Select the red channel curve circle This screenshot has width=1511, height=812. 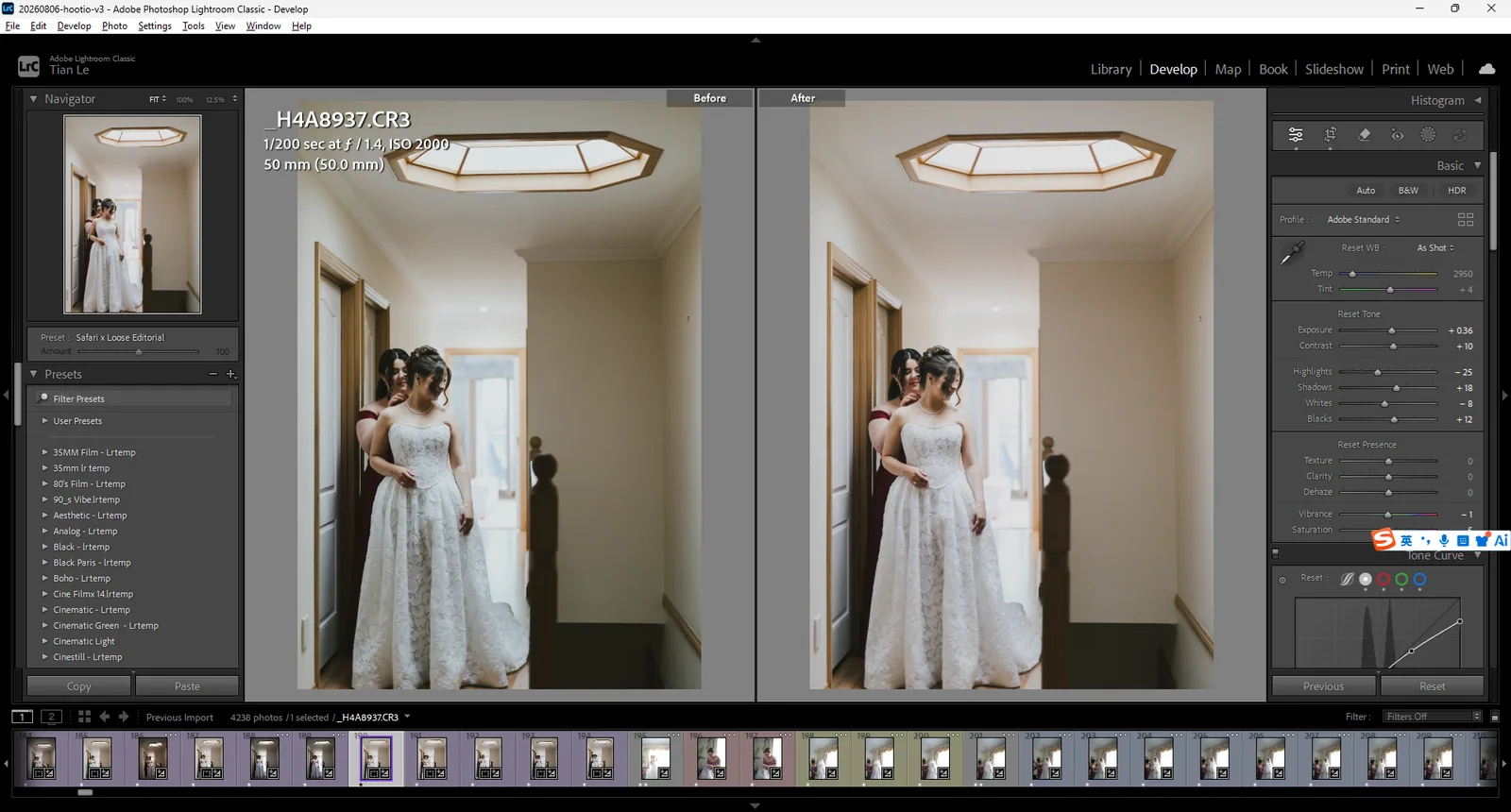[1384, 580]
